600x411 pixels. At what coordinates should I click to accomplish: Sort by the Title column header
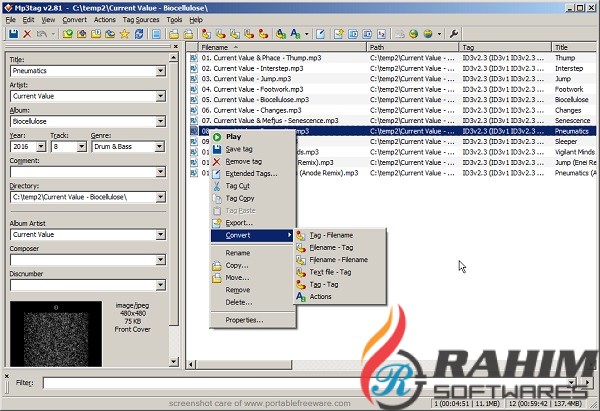tap(574, 47)
